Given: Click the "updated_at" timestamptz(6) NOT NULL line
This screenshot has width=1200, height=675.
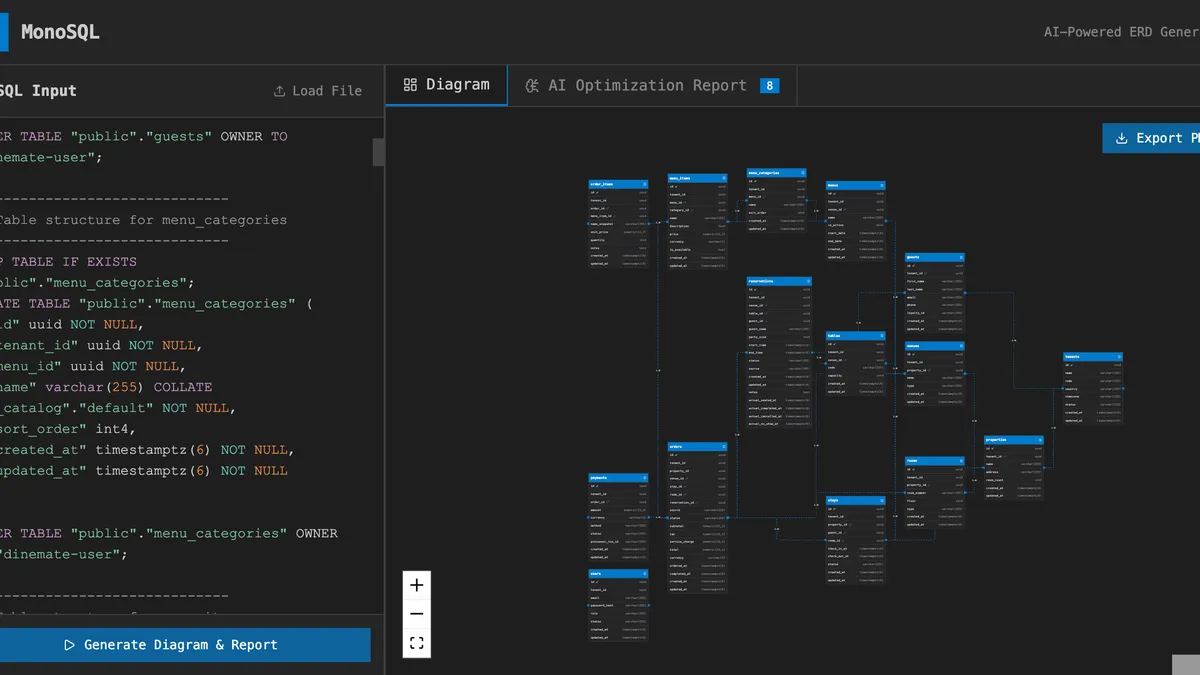Looking at the screenshot, I should pos(144,471).
